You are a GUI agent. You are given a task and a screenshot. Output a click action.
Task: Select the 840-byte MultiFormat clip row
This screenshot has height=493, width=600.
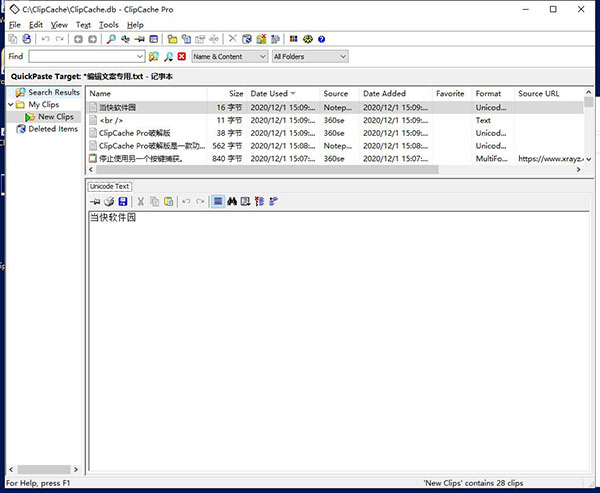point(335,158)
